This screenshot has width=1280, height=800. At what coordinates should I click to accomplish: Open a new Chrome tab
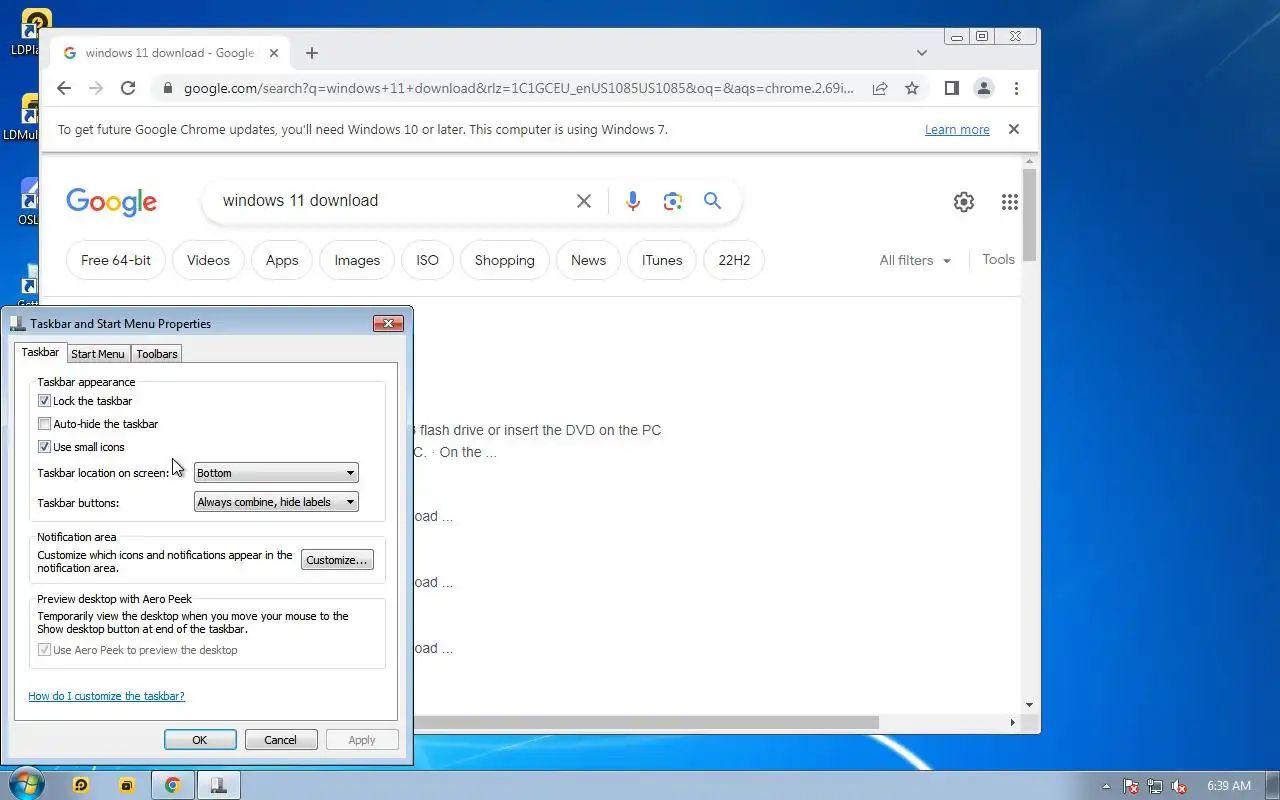312,53
